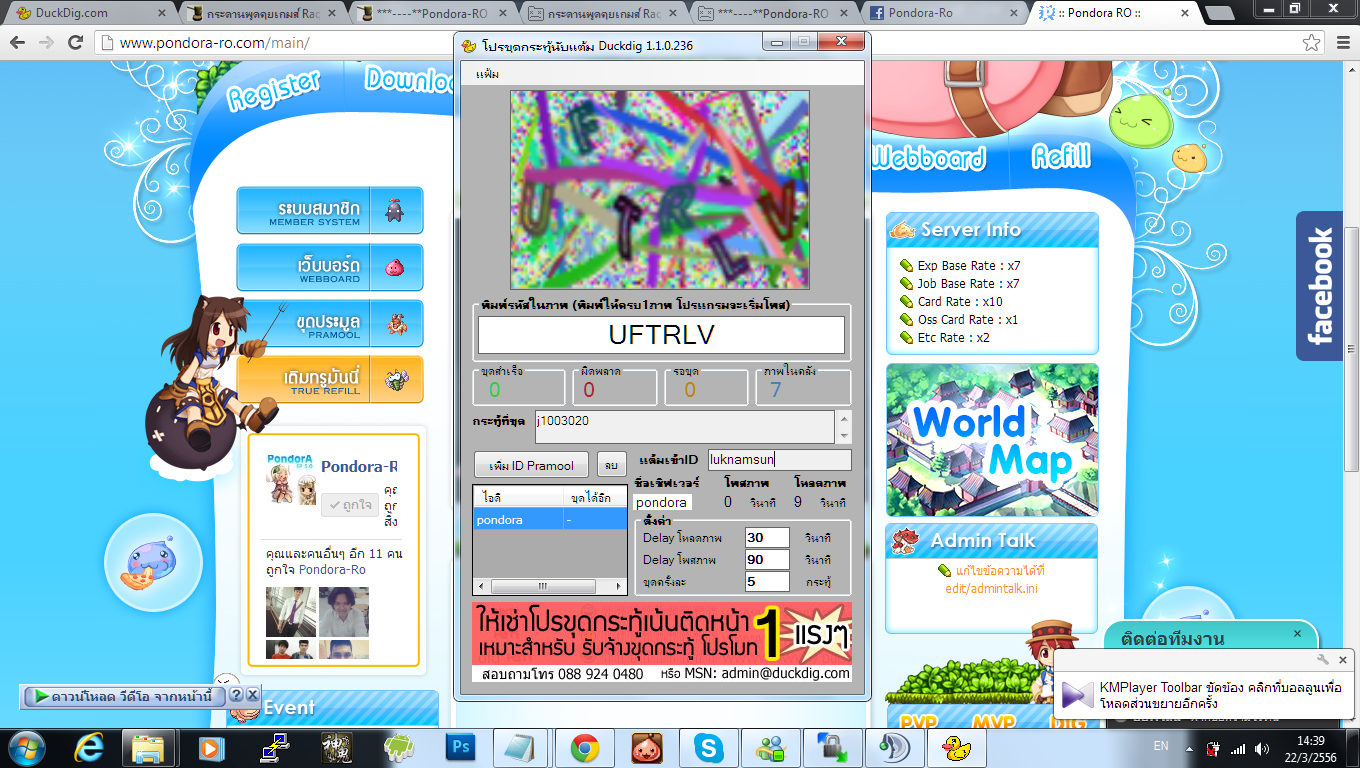The width and height of the screenshot is (1360, 768).
Task: Open the ระบบสมาชิก Member System button
Action: 330,211
